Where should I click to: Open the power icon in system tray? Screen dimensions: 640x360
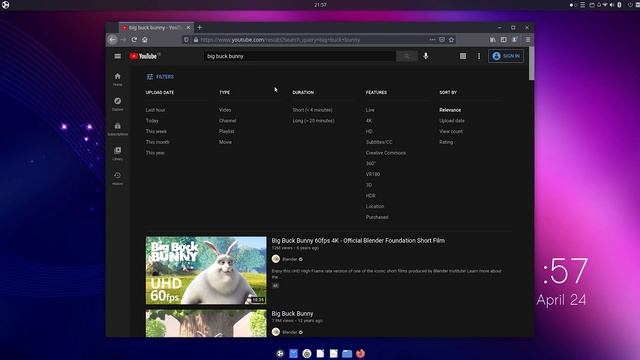pos(630,5)
